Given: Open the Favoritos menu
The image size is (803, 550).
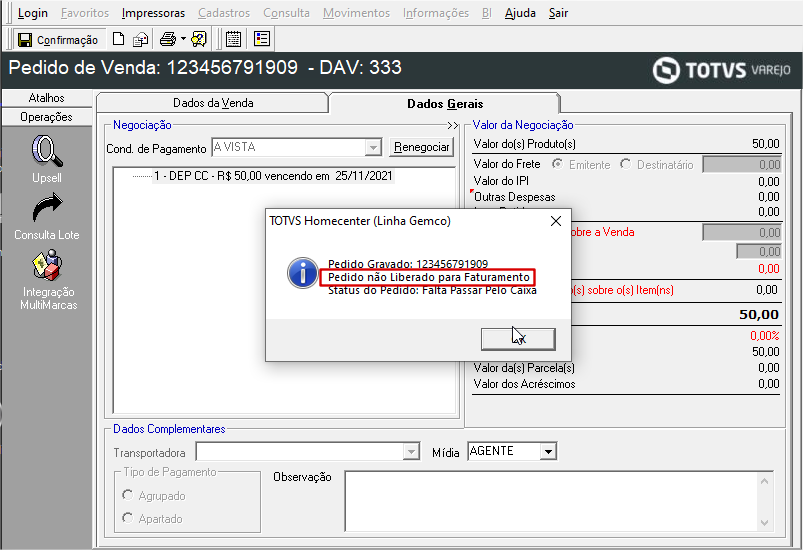Looking at the screenshot, I should click(x=84, y=13).
